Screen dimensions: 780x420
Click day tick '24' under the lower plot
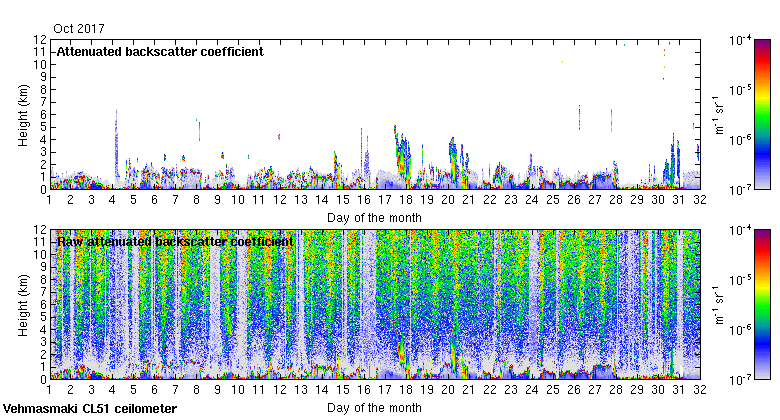coord(532,390)
